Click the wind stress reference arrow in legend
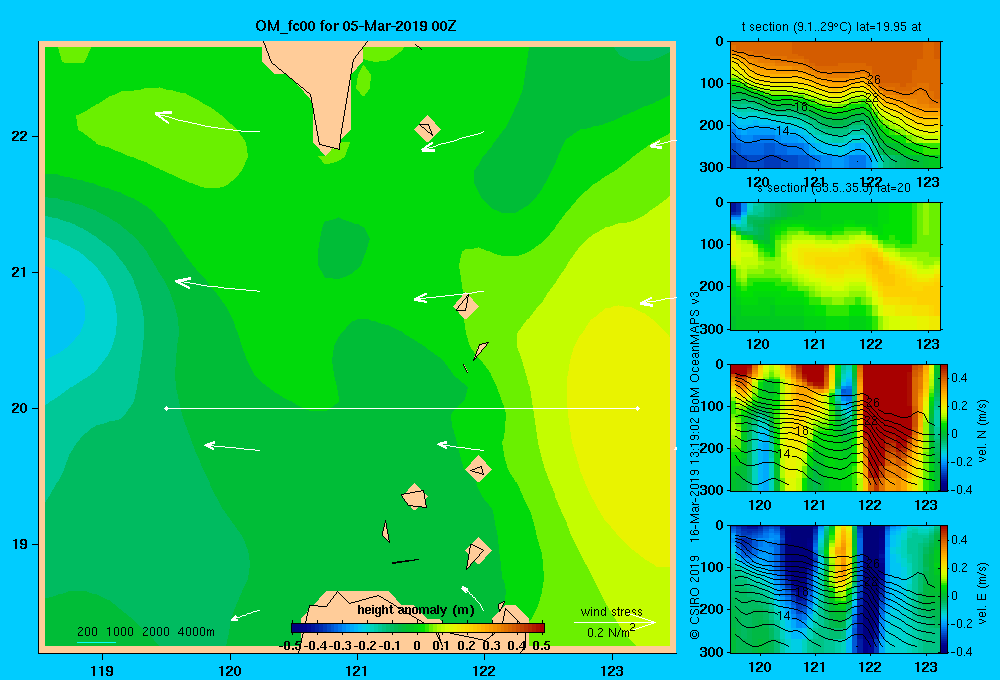Image resolution: width=1000 pixels, height=680 pixels. point(614,622)
